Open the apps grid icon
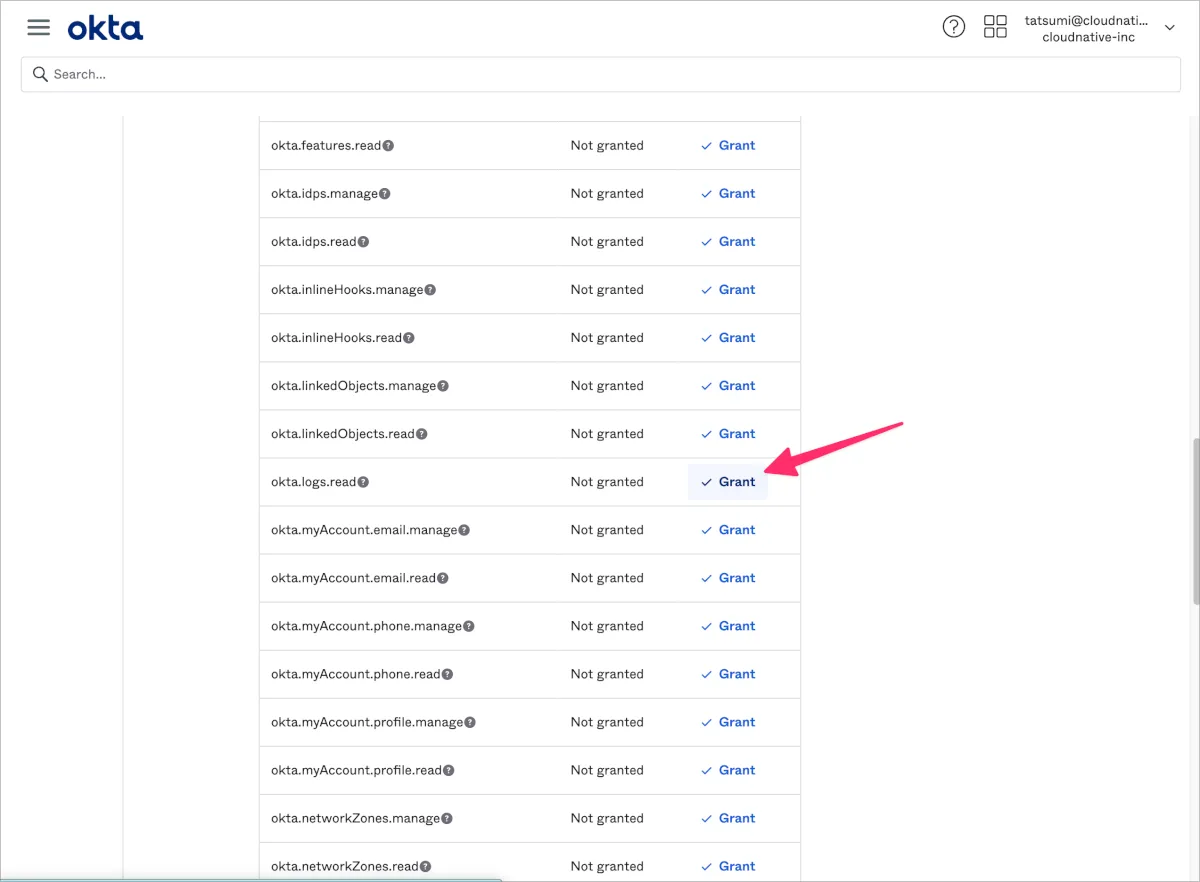1200x882 pixels. point(995,27)
